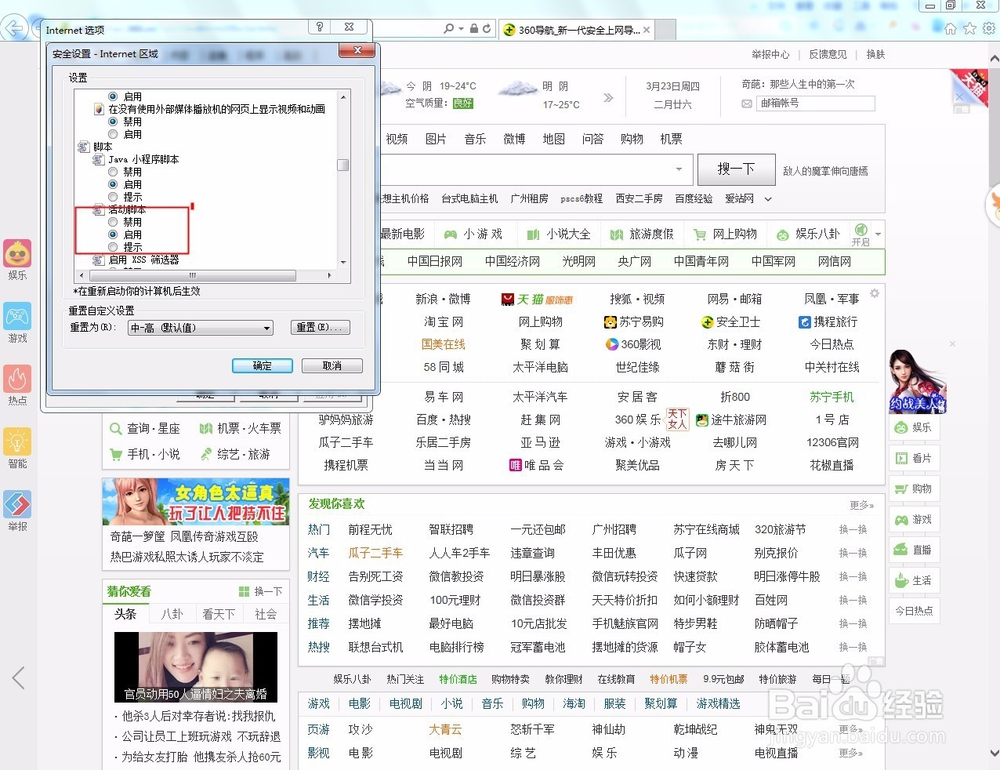Click the 搜一下 search button
This screenshot has height=770, width=1000.
[x=736, y=169]
